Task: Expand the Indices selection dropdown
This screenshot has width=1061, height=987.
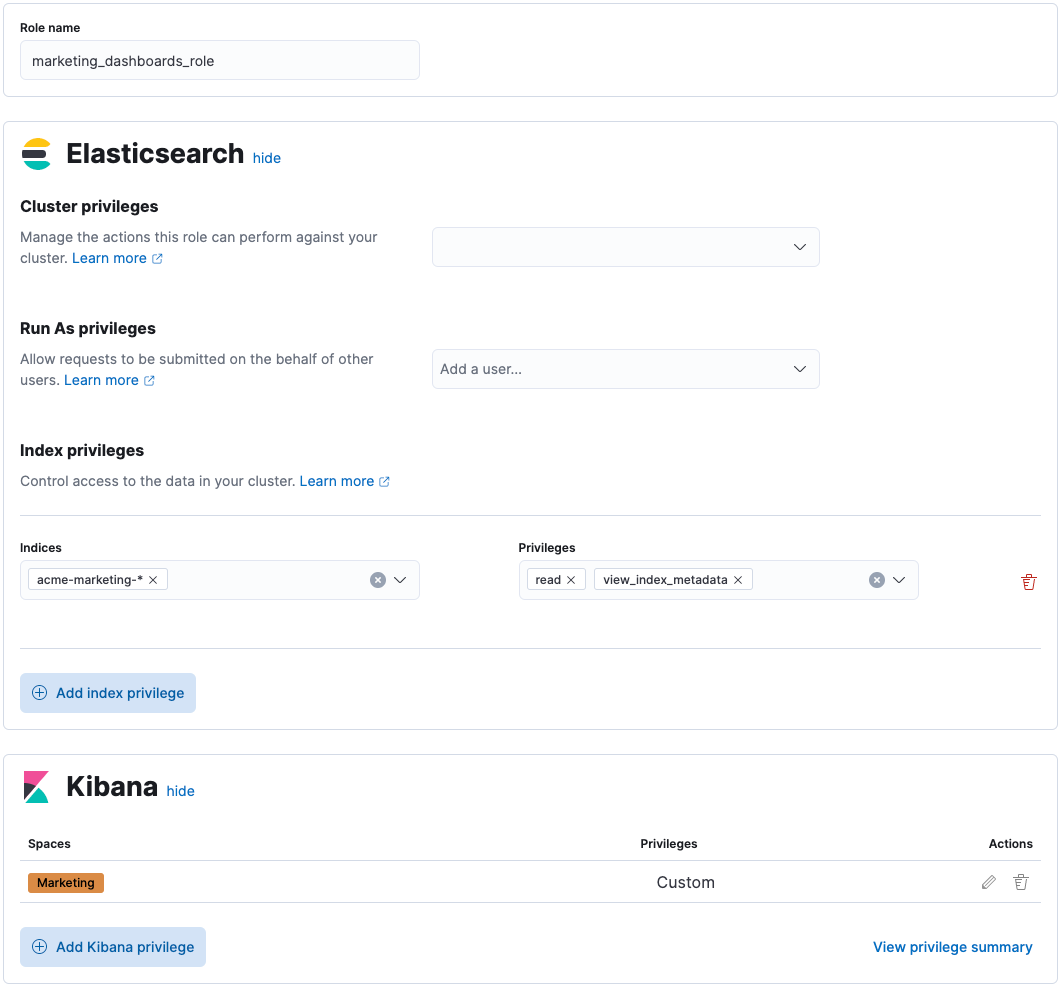Action: (399, 579)
